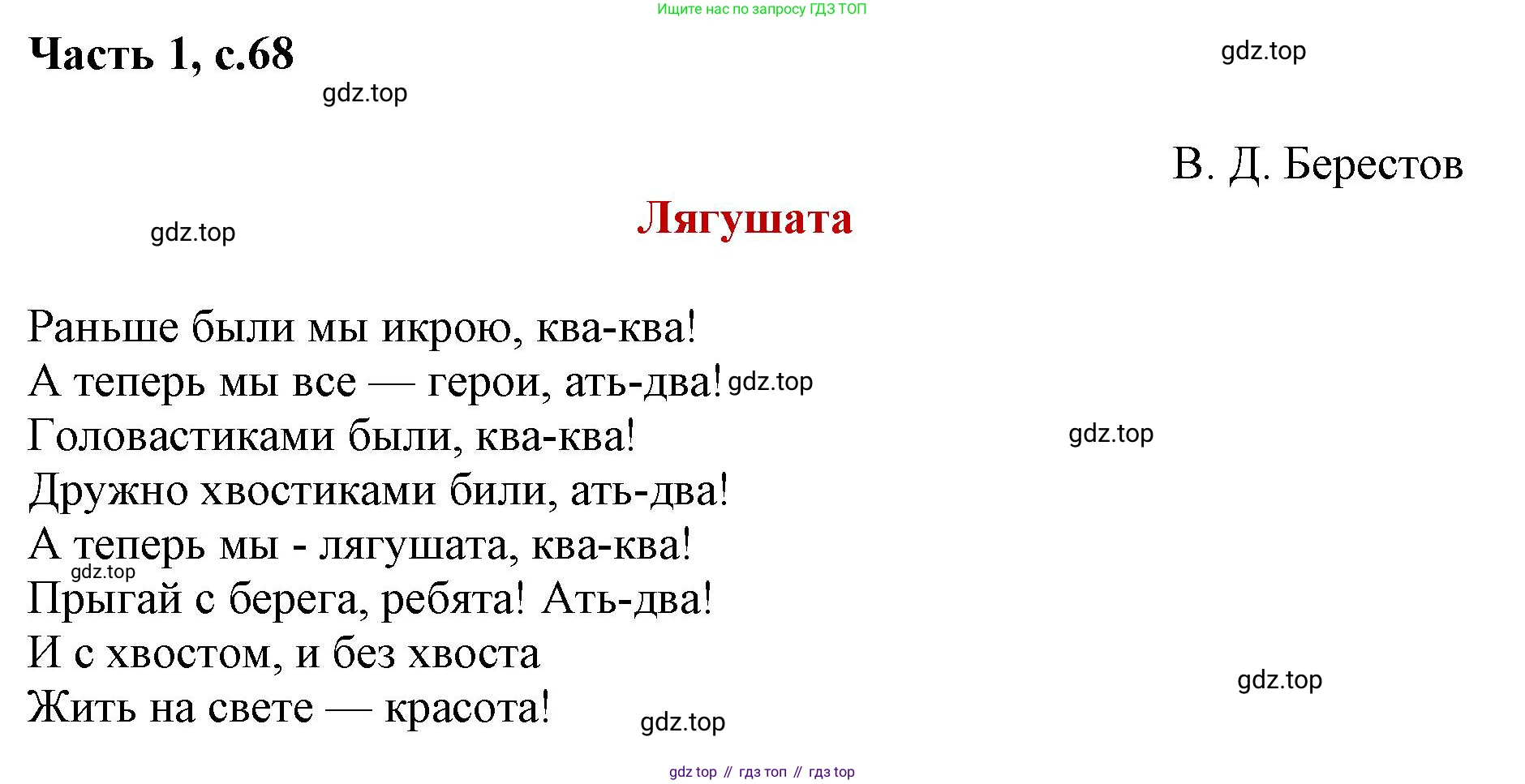Click the line "И с хвостом, и без хвоста"
Image resolution: width=1525 pixels, height=784 pixels.
284,653
